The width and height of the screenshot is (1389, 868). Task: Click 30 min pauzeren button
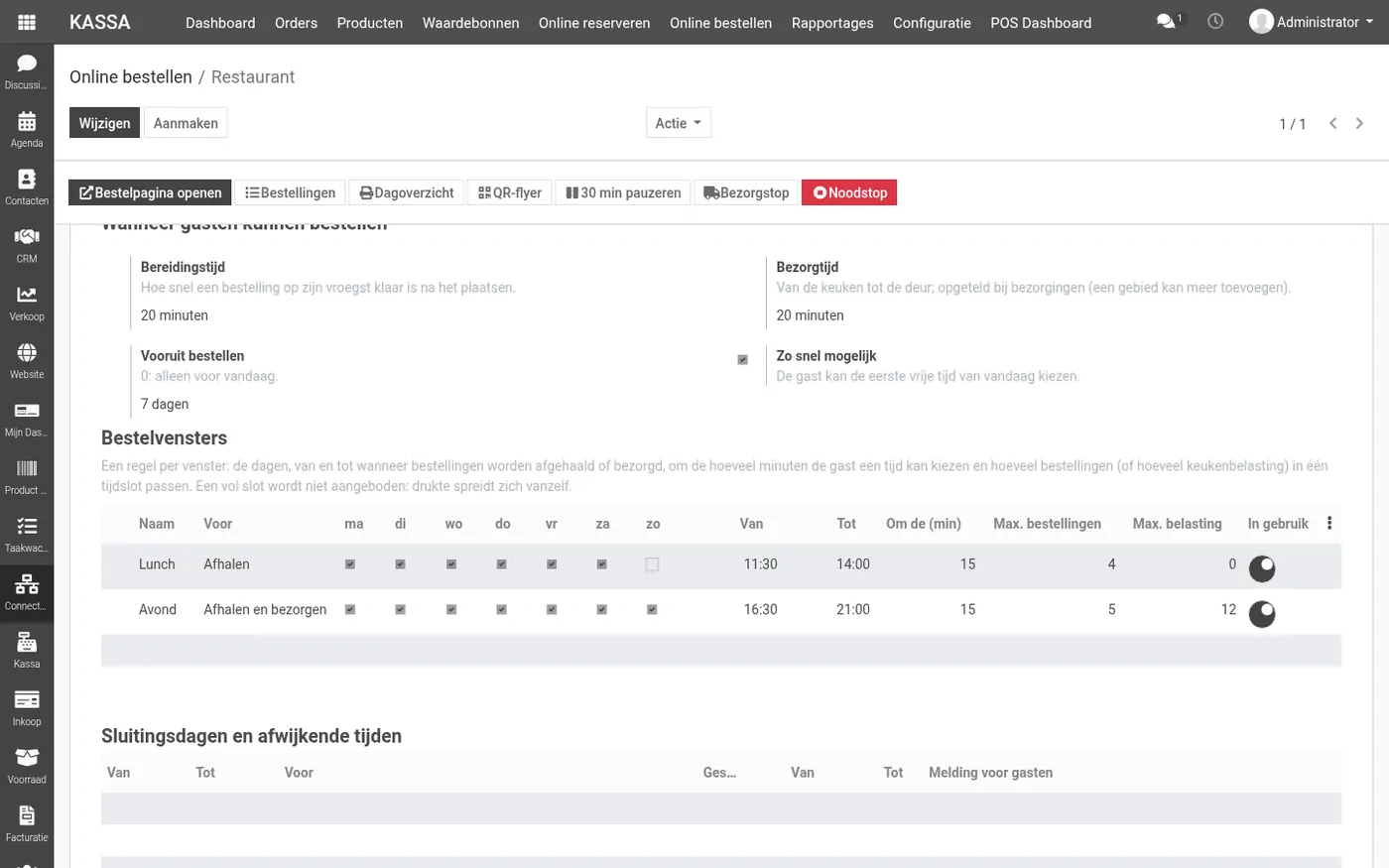point(623,192)
